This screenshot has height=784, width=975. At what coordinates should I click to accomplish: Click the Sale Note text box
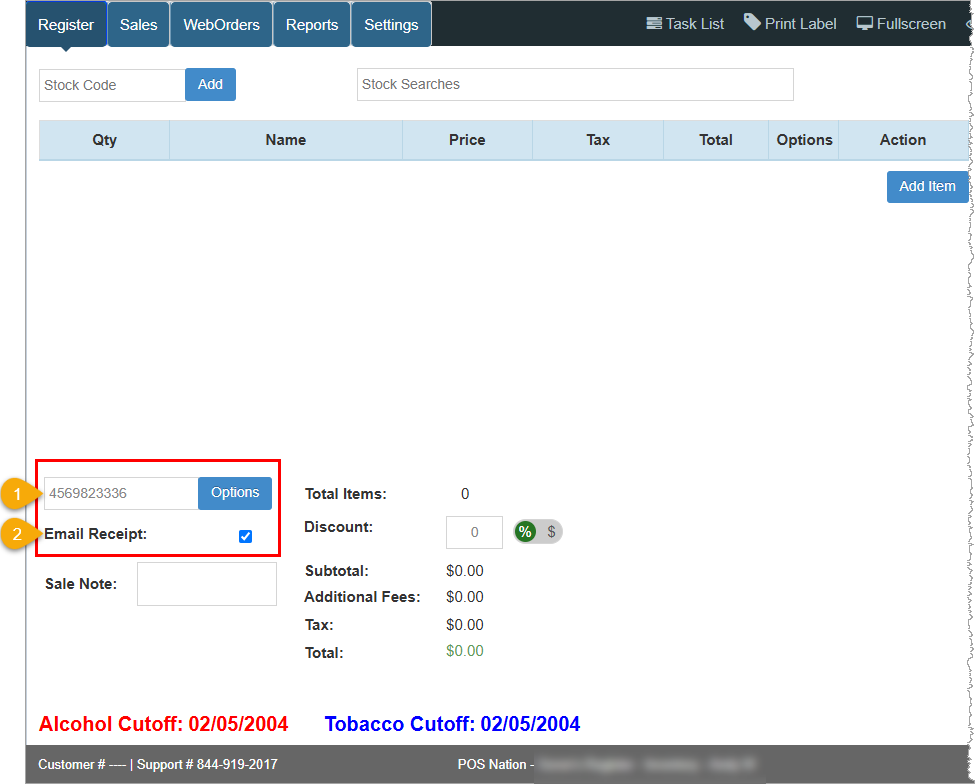pyautogui.click(x=206, y=583)
